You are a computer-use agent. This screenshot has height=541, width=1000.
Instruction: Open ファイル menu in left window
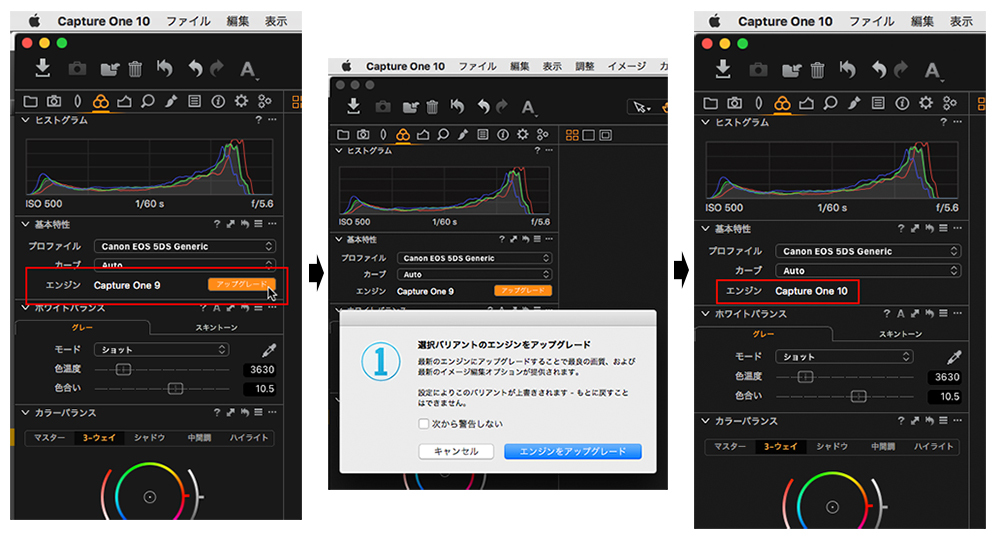(x=188, y=21)
